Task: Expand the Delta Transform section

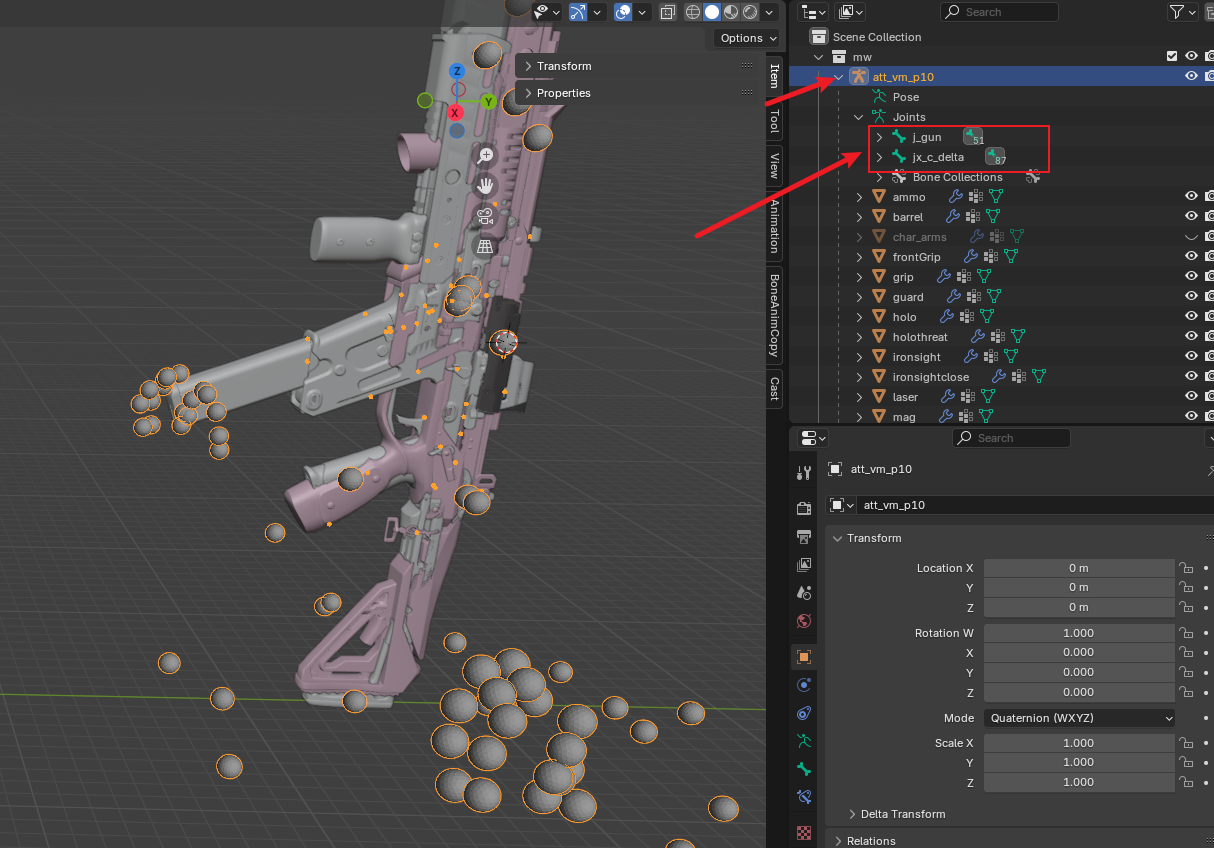Action: pyautogui.click(x=902, y=814)
